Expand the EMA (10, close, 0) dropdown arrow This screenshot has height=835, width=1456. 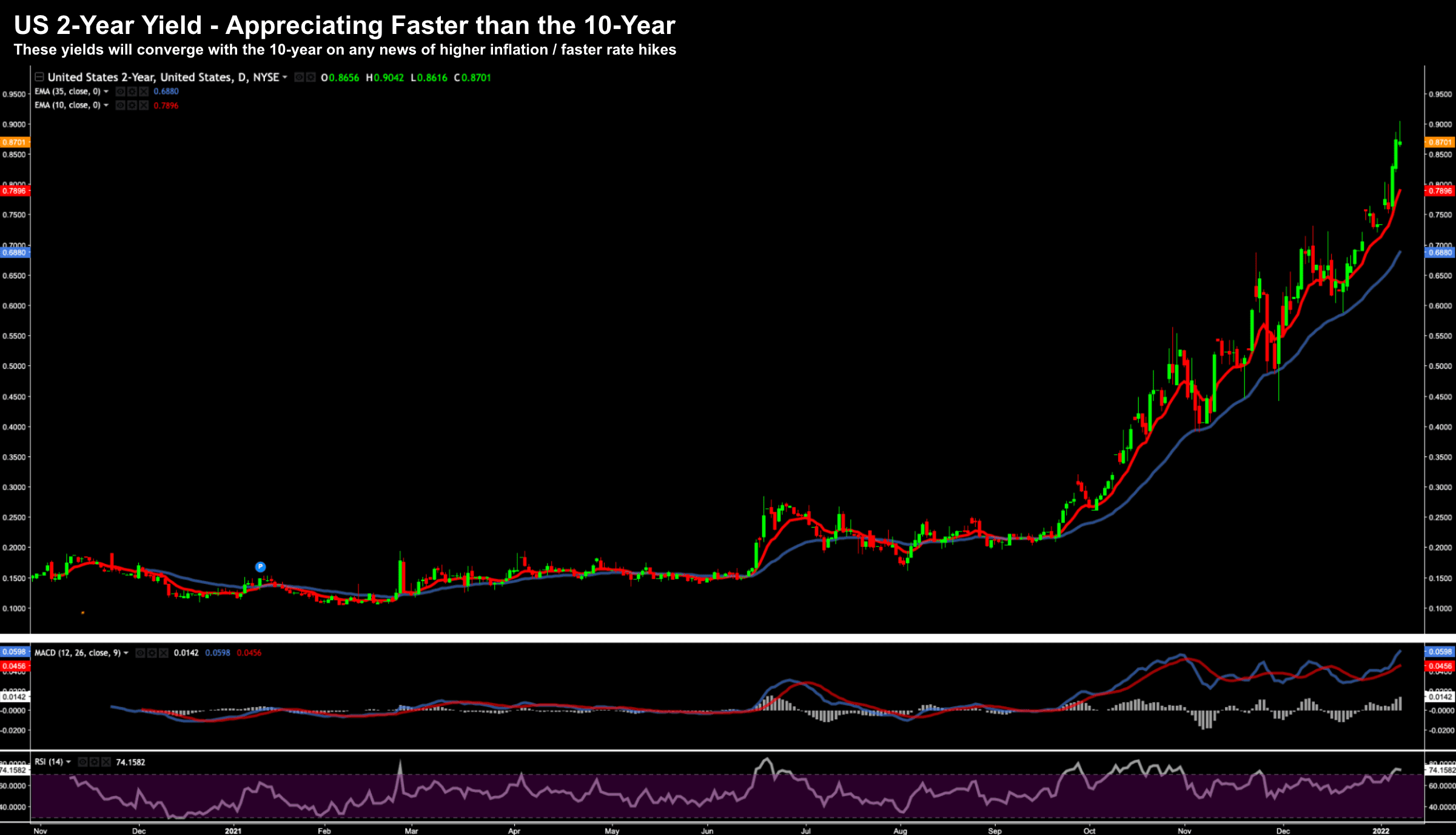click(106, 106)
